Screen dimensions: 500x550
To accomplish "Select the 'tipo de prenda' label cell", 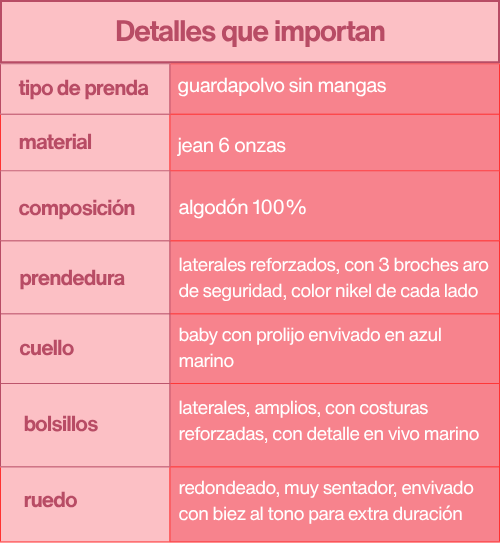I will click(x=85, y=89).
